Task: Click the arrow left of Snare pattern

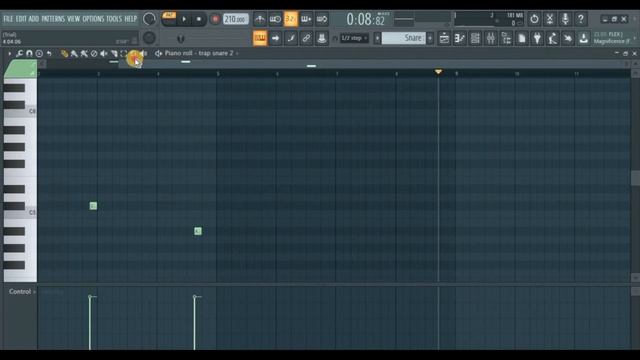Action: (x=378, y=38)
